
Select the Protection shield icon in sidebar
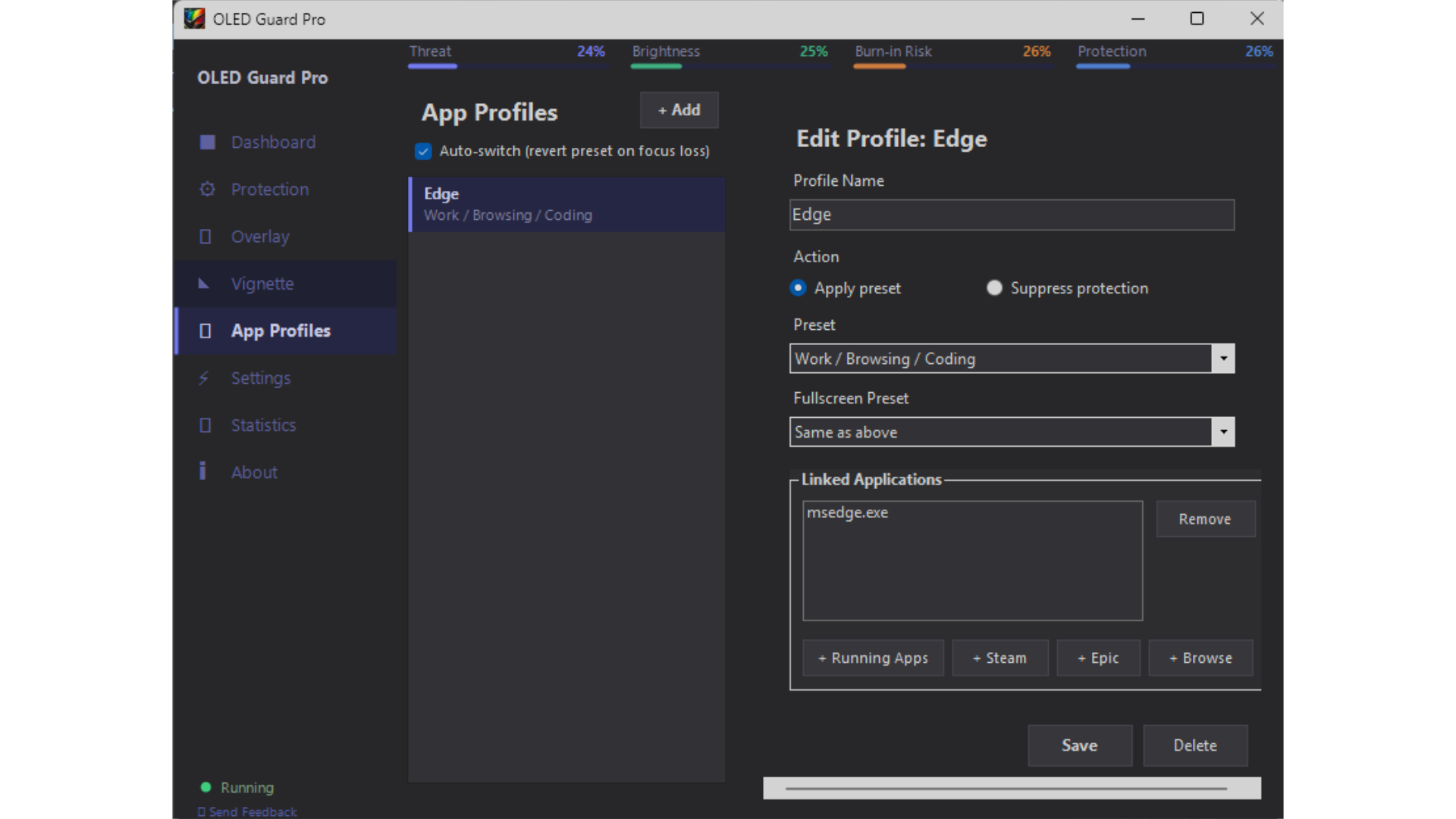(x=207, y=189)
